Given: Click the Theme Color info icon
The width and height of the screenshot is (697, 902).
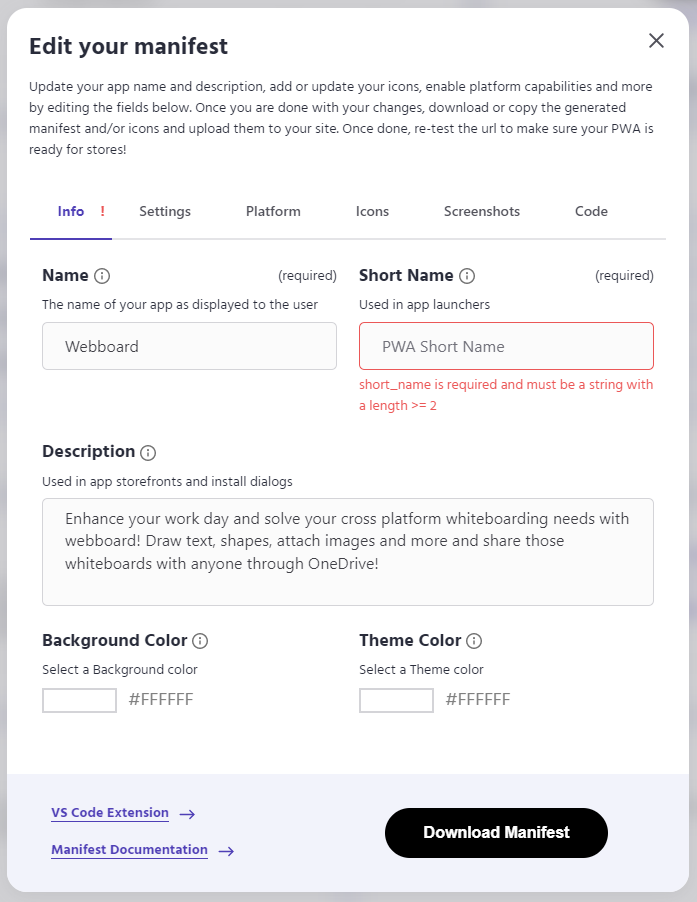Looking at the screenshot, I should point(474,641).
